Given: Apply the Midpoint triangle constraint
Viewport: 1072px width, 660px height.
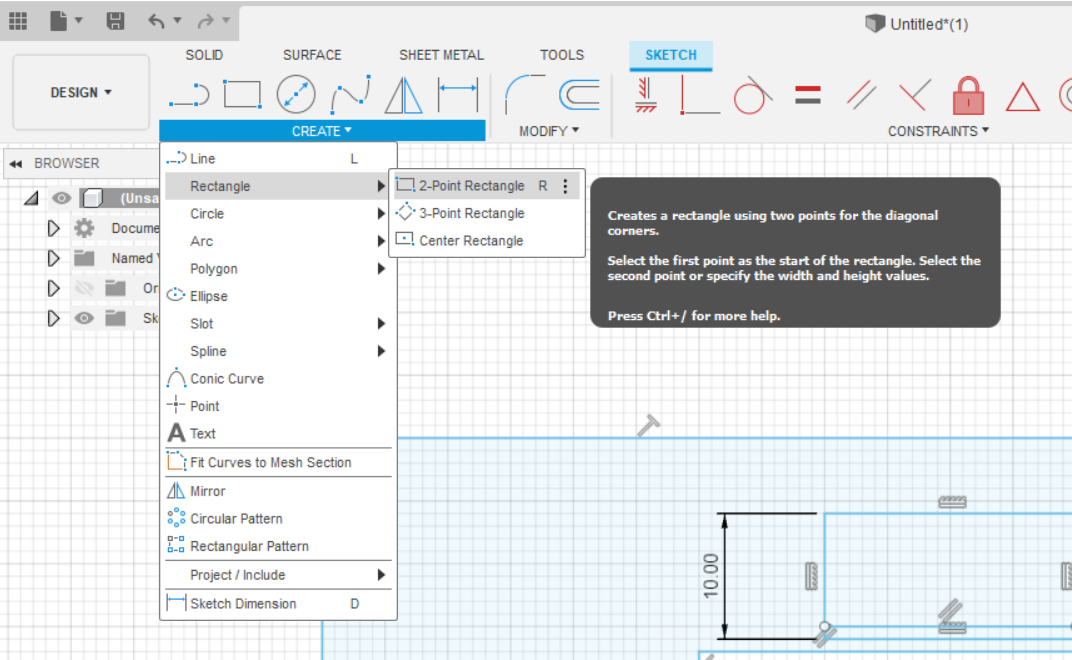Looking at the screenshot, I should pyautogui.click(x=1022, y=96).
